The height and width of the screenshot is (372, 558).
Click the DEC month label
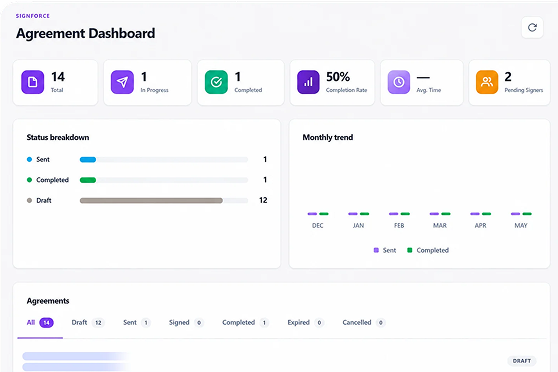318,226
